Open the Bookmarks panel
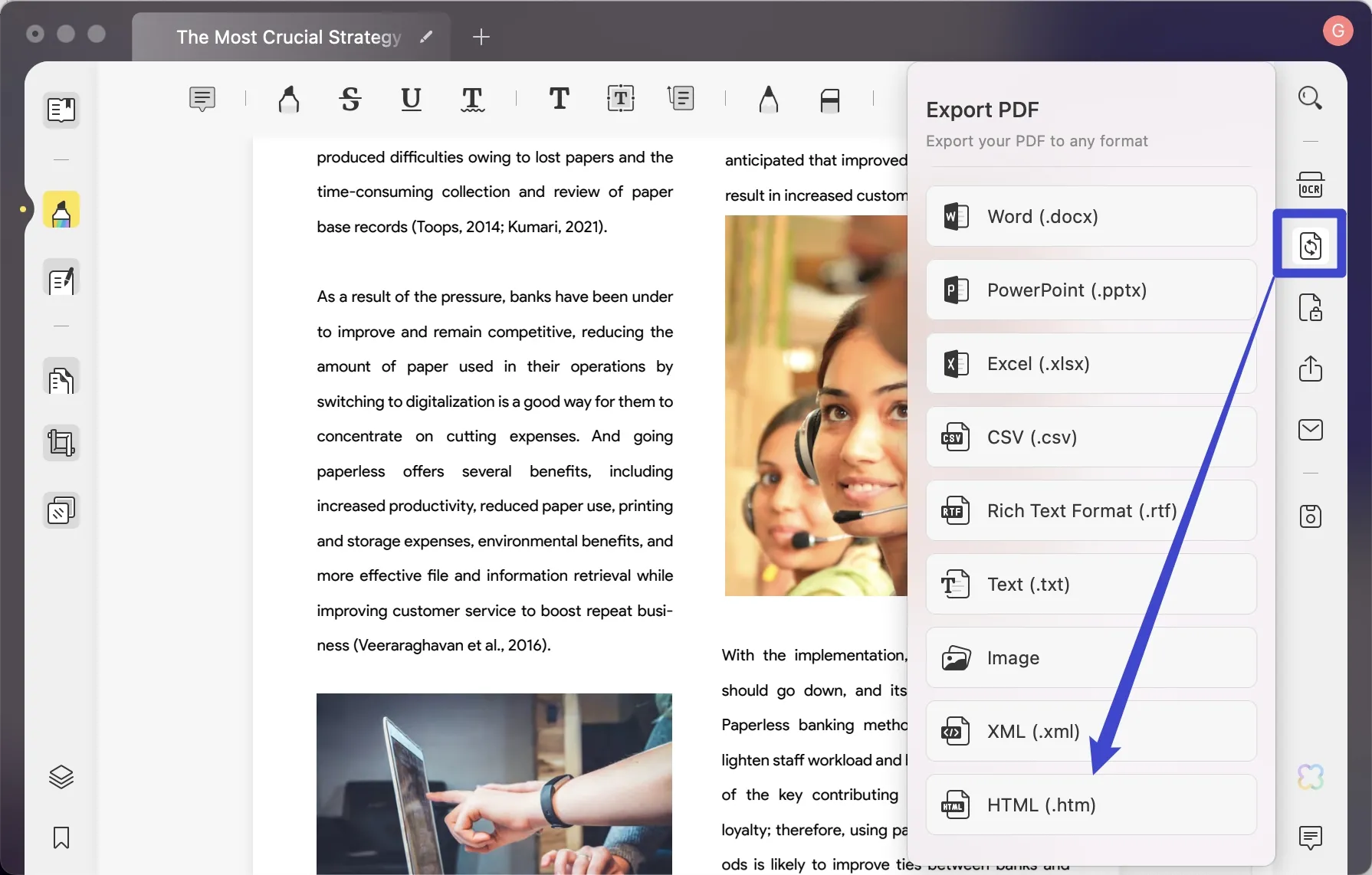1372x875 pixels. pos(61,838)
